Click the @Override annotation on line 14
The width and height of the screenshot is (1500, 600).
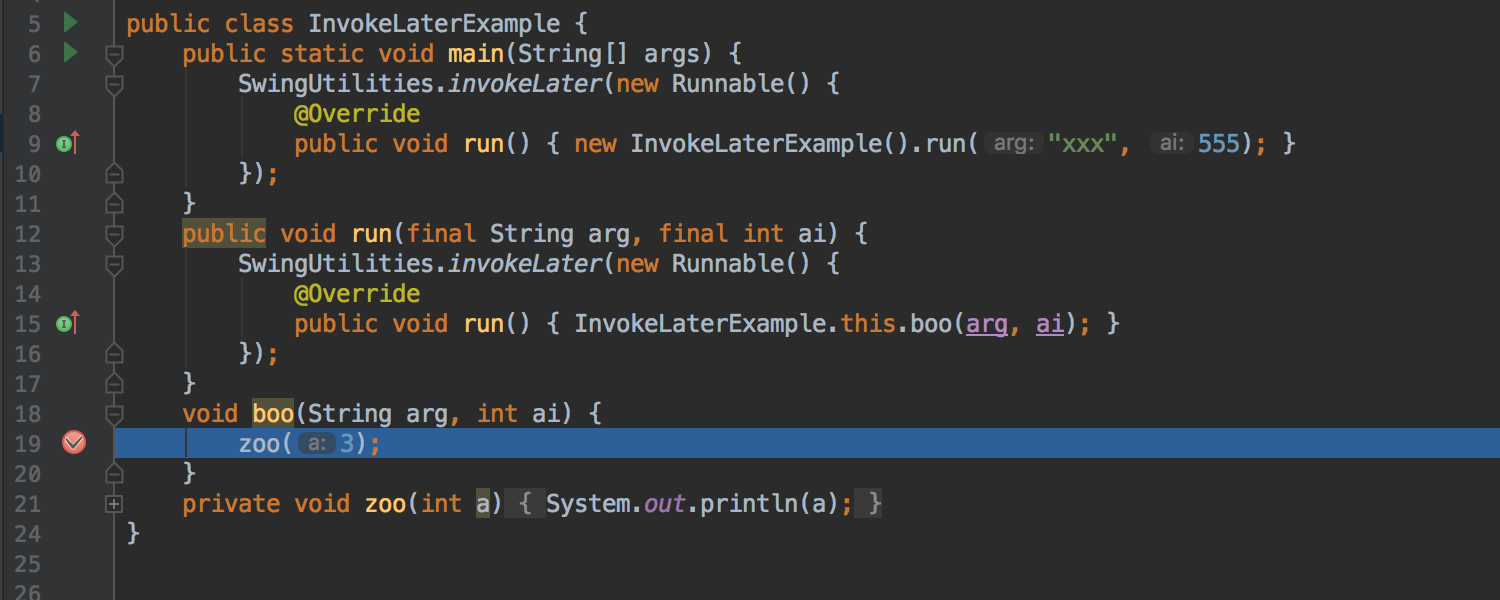pyautogui.click(x=357, y=293)
